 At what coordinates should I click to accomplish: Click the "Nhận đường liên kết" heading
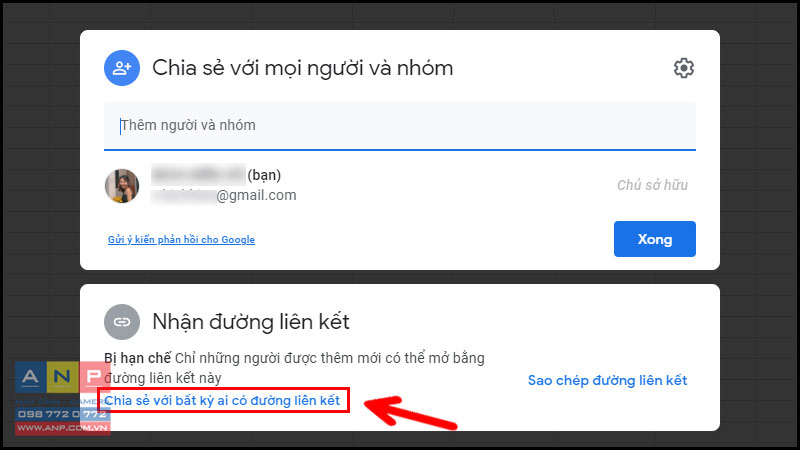[x=251, y=322]
